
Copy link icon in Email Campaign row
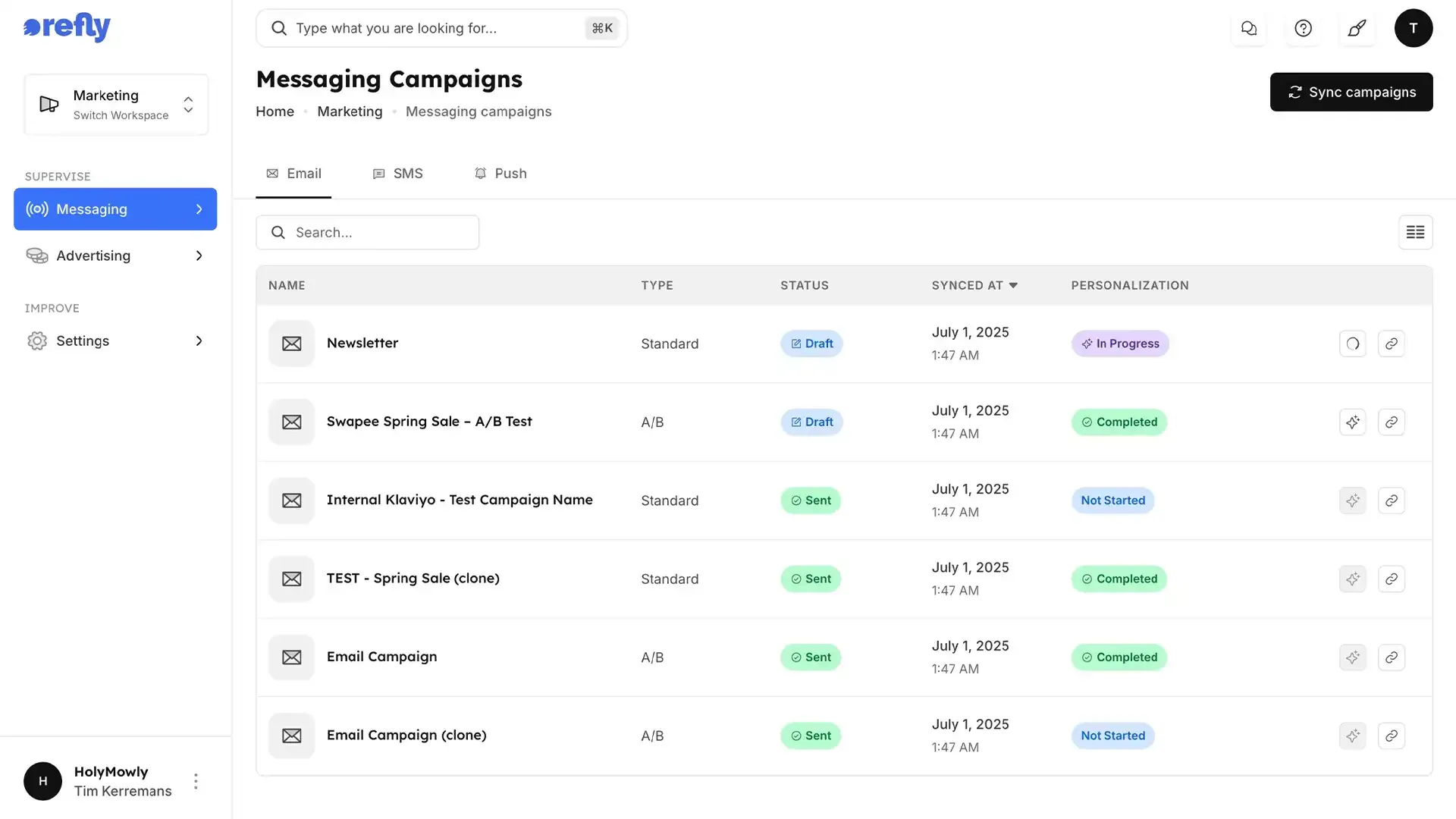point(1392,657)
